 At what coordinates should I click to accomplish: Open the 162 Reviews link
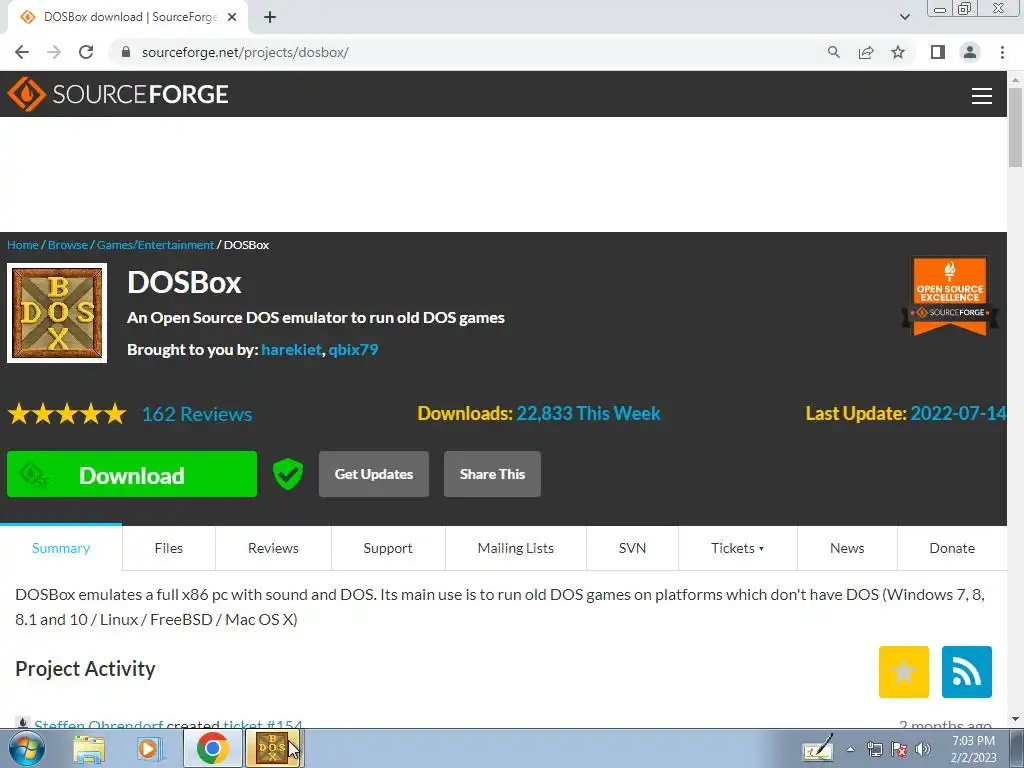click(x=197, y=414)
